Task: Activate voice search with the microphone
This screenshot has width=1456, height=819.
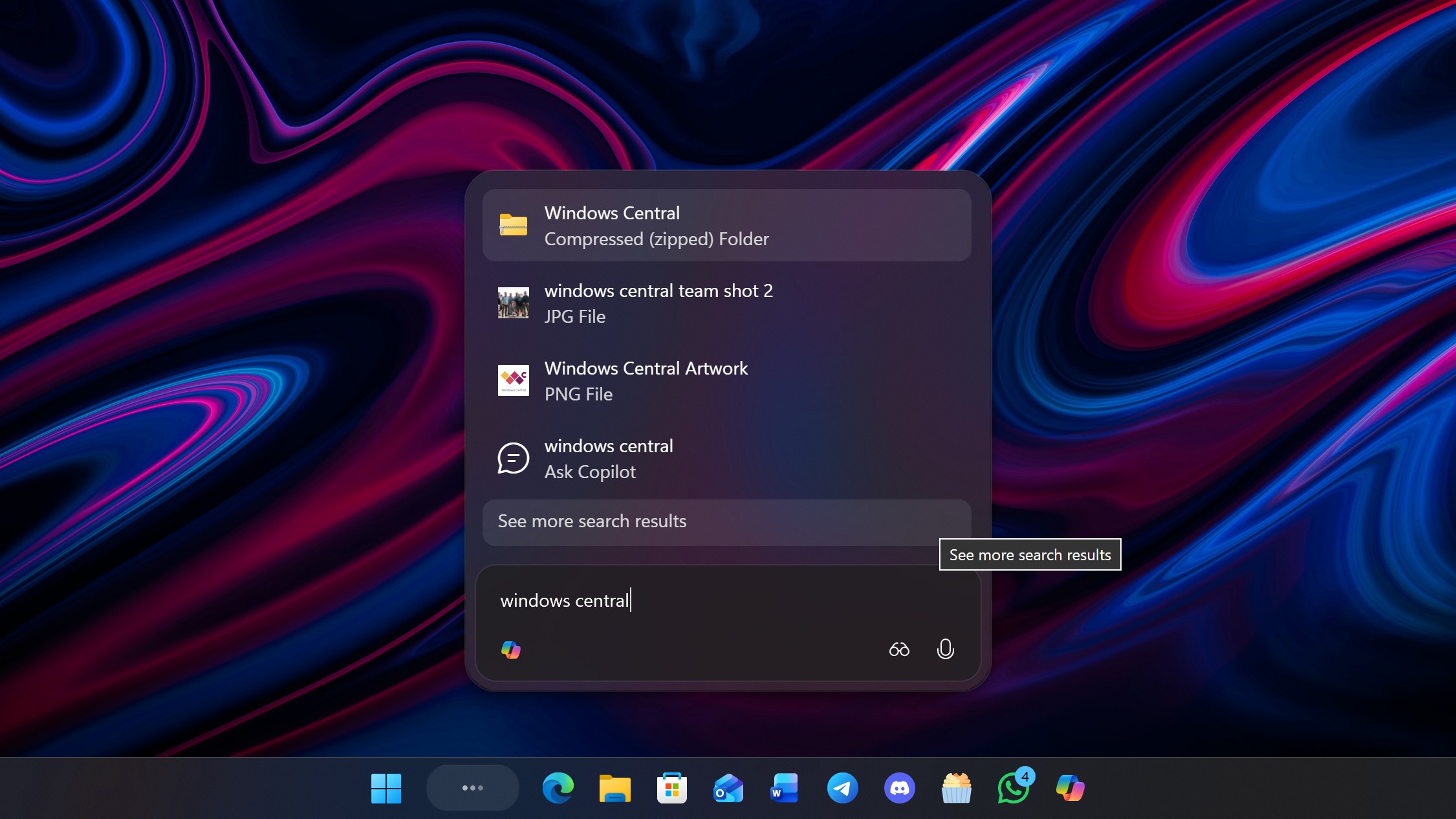Action: point(945,650)
